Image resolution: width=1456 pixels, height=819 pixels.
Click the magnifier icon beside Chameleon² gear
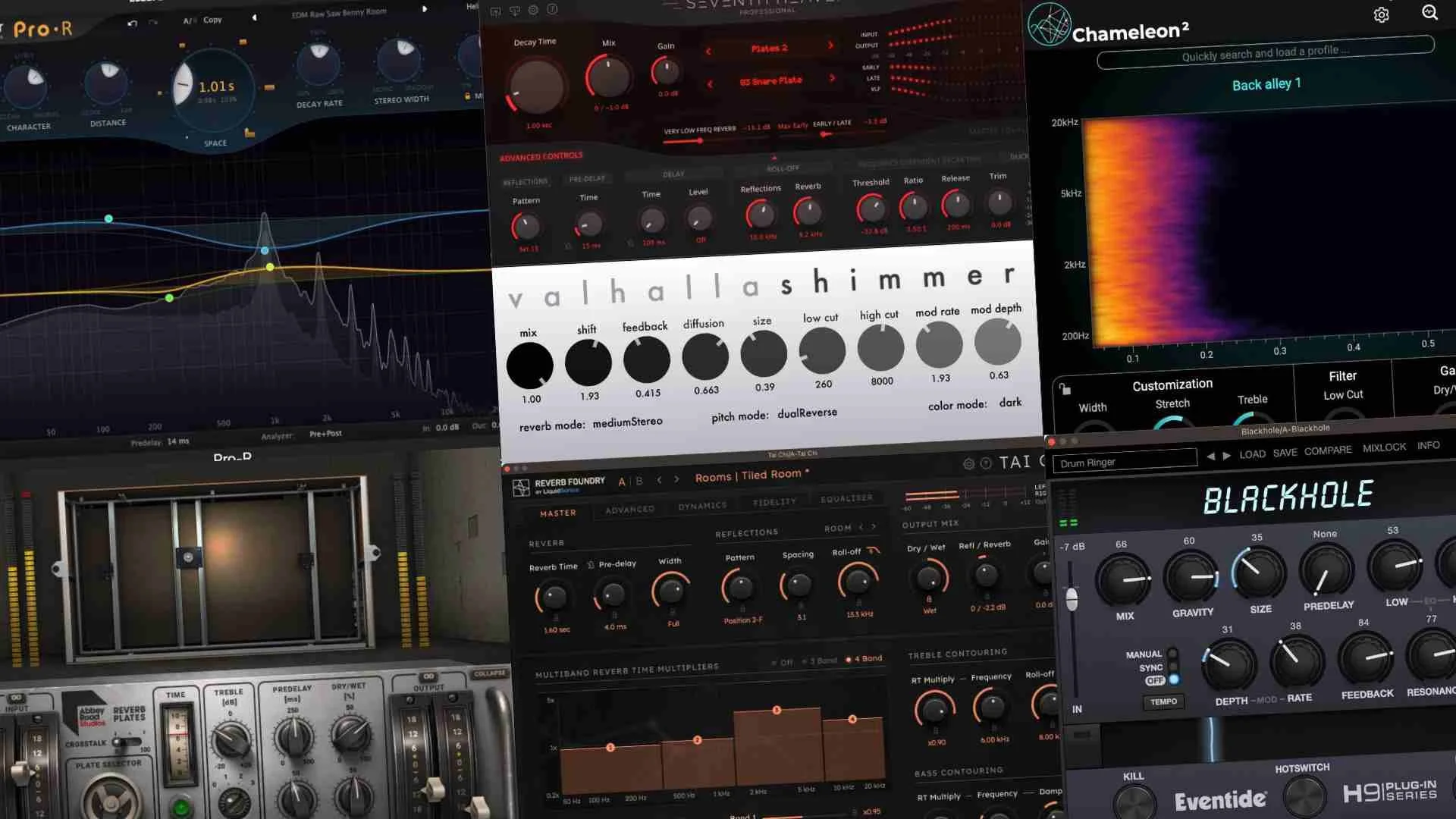(1429, 12)
